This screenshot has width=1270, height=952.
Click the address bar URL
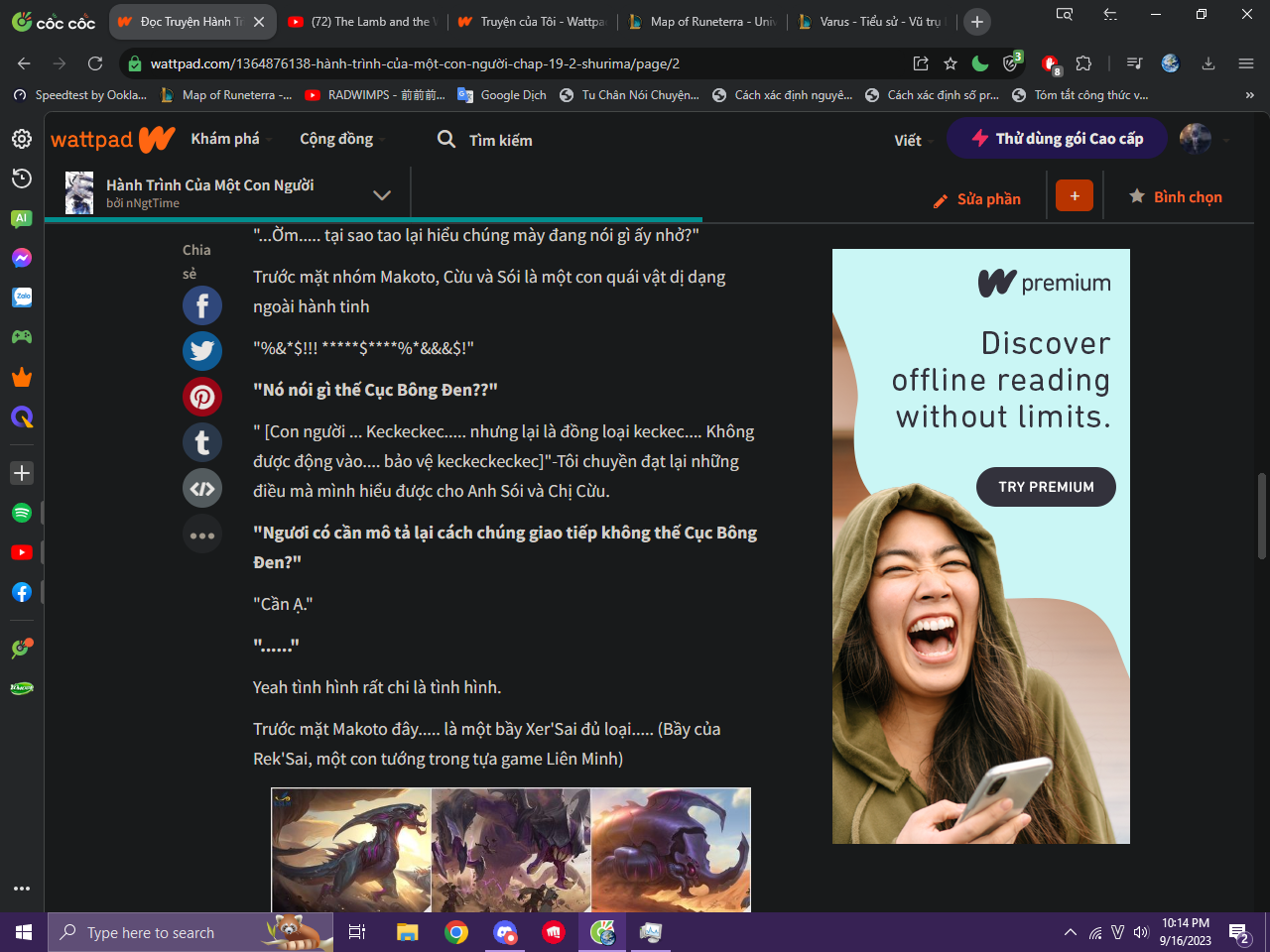(x=415, y=63)
